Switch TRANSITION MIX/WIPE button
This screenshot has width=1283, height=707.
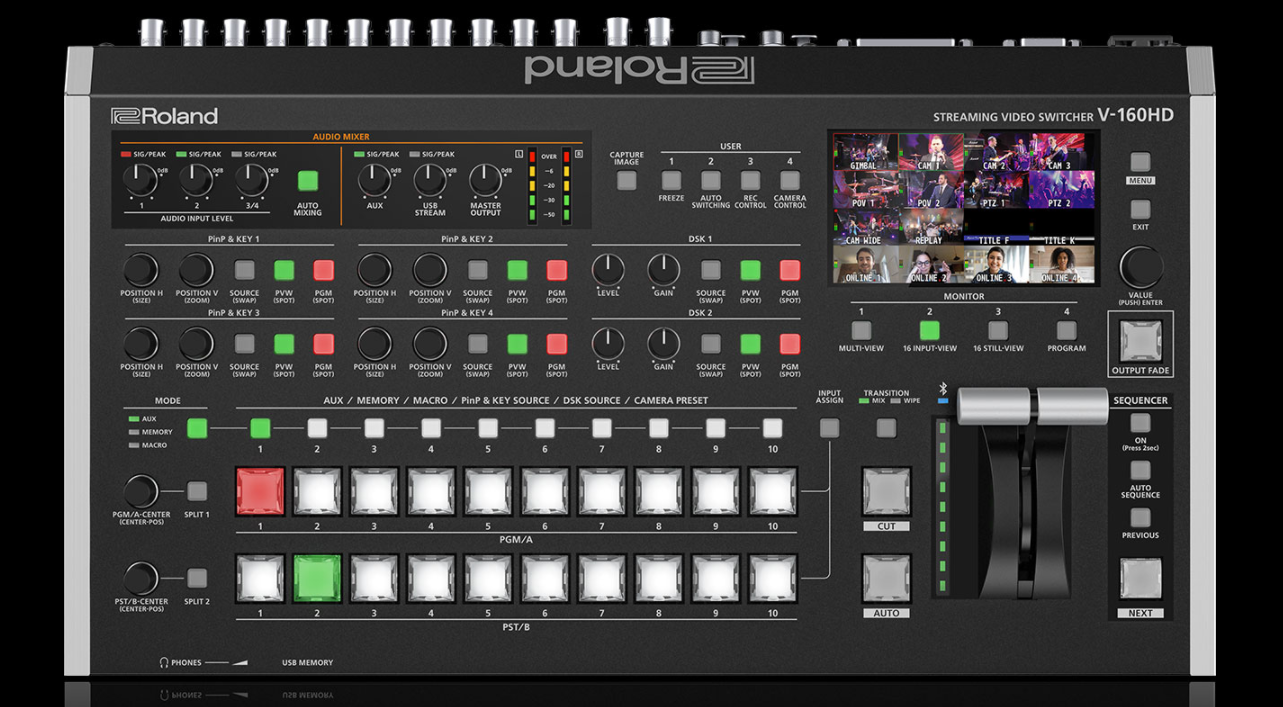tap(886, 428)
